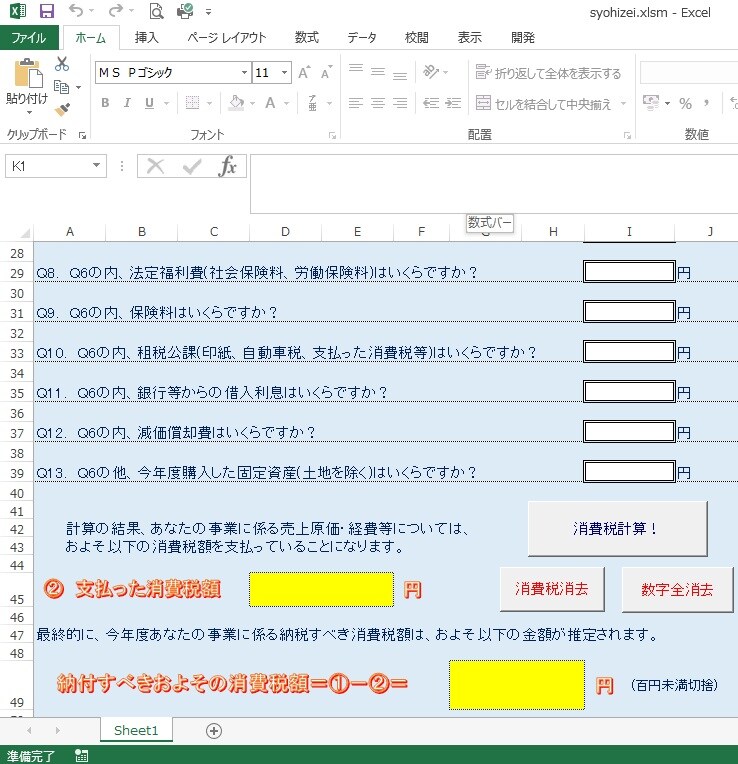
Task: Click the Cut scissors icon
Action: click(62, 63)
